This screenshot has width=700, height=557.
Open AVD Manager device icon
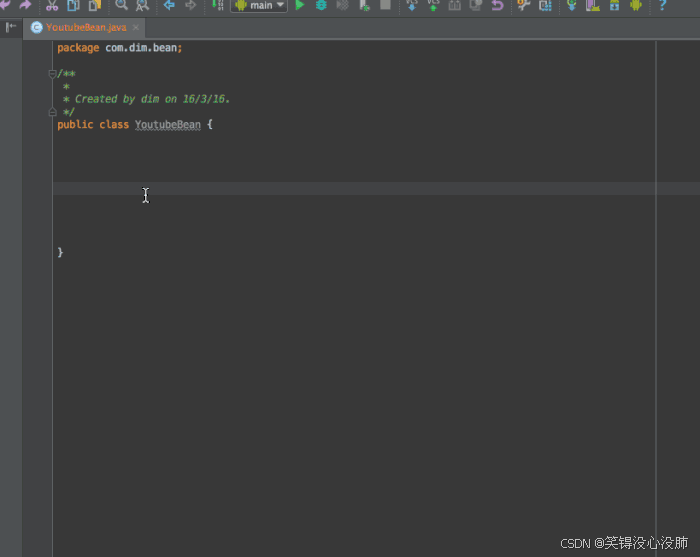[593, 5]
